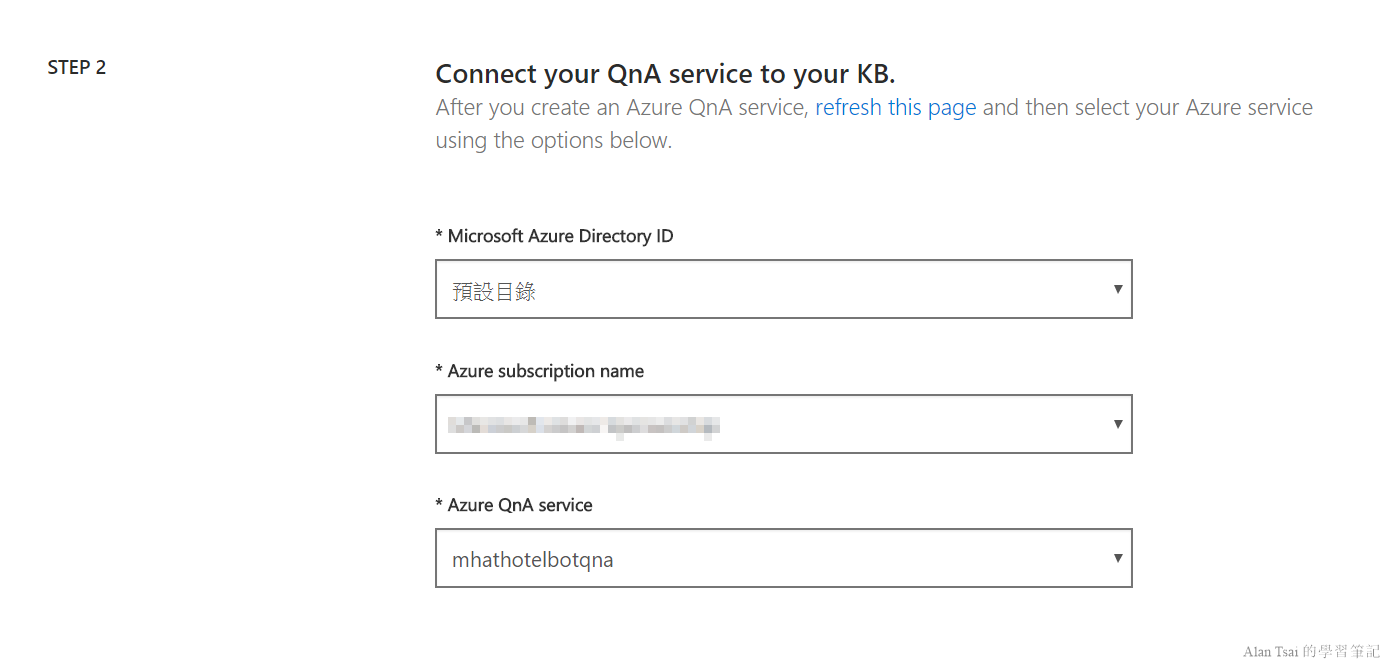Click the required asterisk beside Azure QnA service

pos(439,506)
